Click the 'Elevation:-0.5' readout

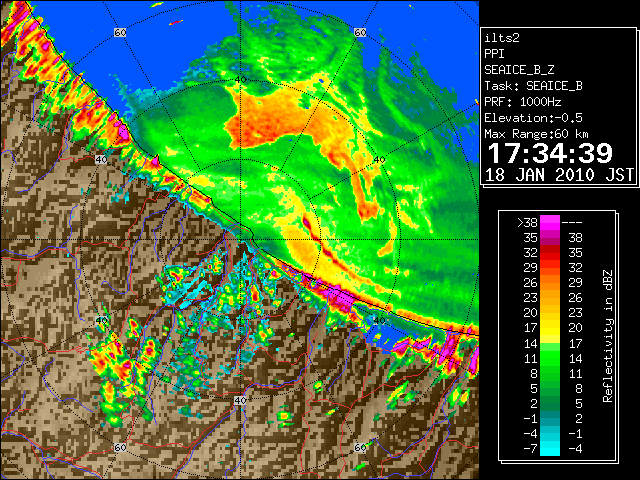pyautogui.click(x=533, y=118)
